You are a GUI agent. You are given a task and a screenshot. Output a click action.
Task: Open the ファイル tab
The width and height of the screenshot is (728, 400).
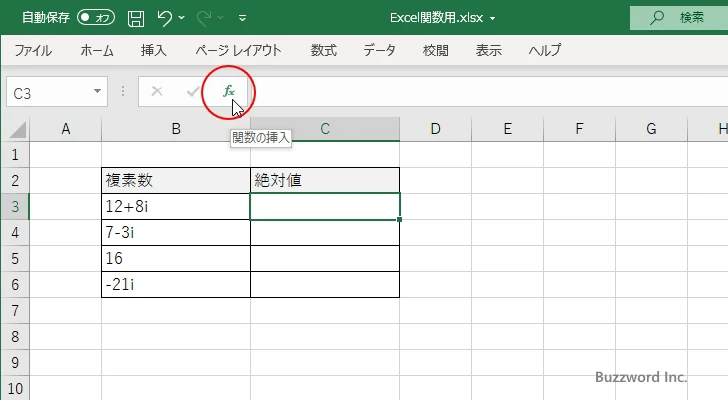pos(33,50)
